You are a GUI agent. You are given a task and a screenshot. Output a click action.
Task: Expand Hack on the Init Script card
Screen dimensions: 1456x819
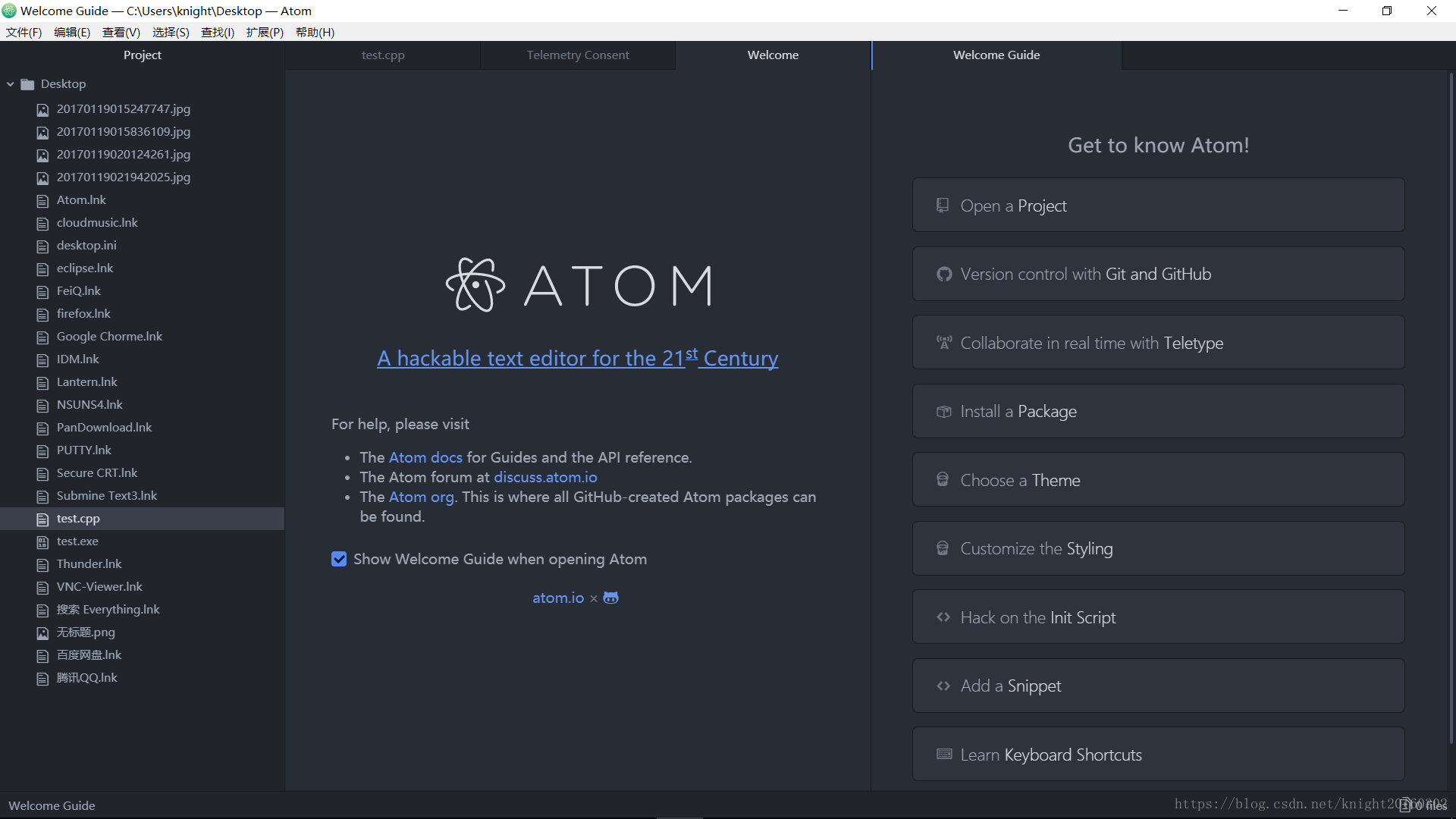point(1158,617)
